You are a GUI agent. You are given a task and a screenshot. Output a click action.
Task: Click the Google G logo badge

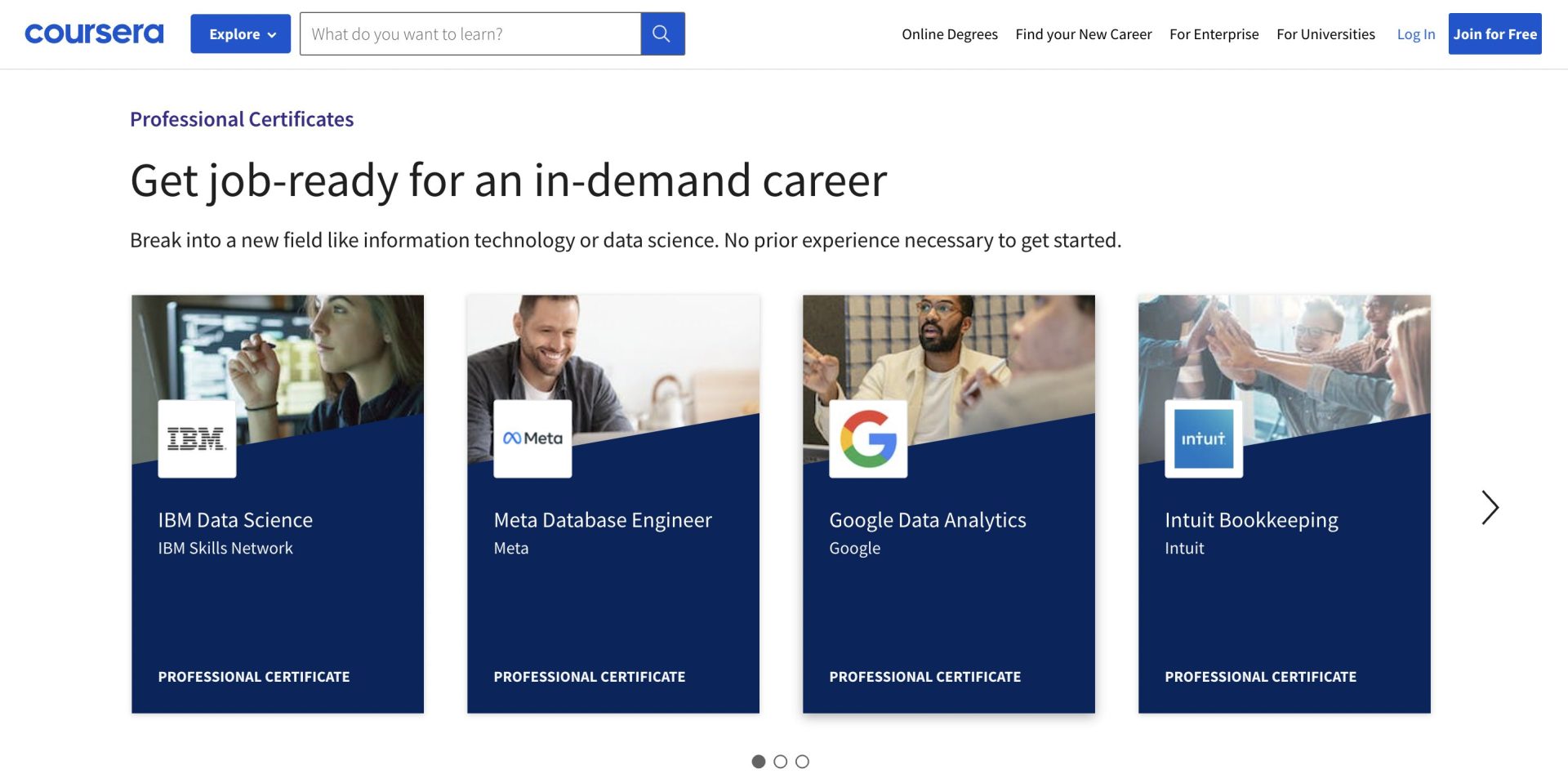point(868,438)
